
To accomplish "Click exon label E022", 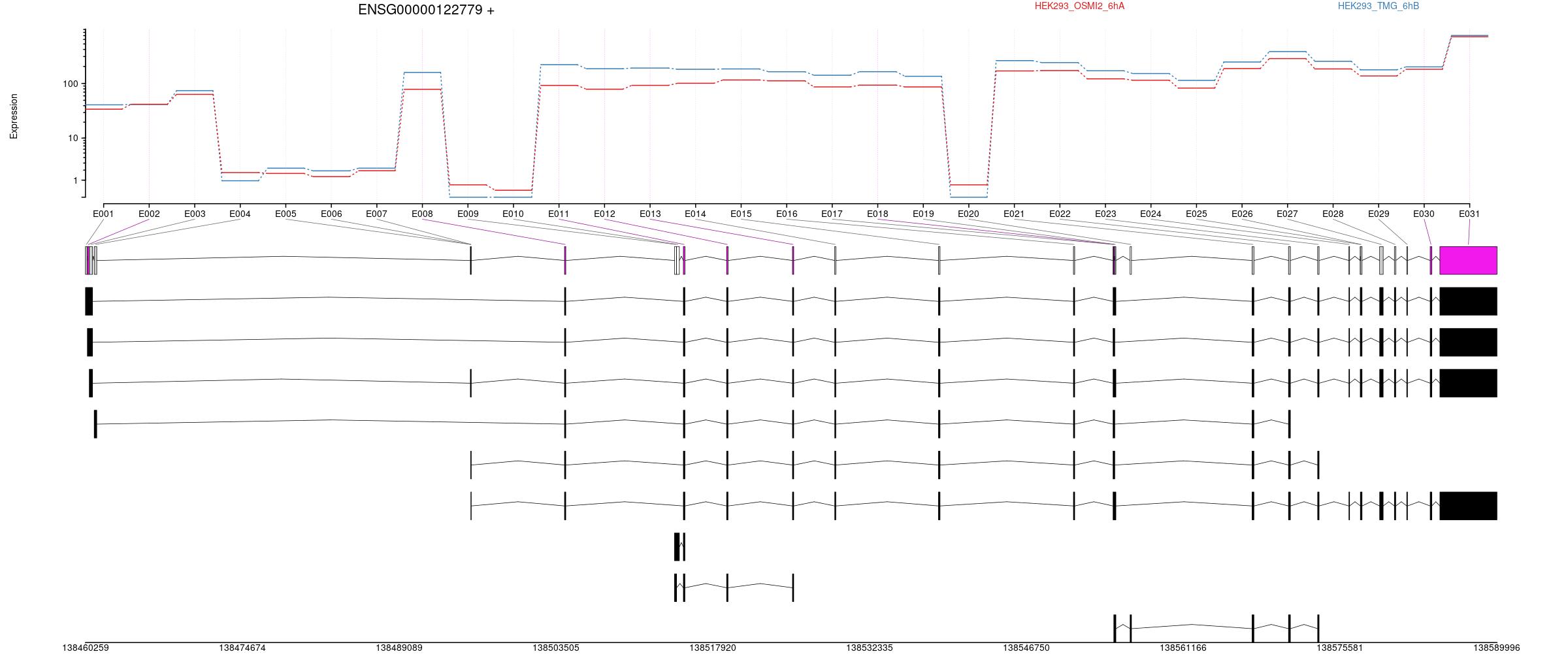I will [1060, 214].
